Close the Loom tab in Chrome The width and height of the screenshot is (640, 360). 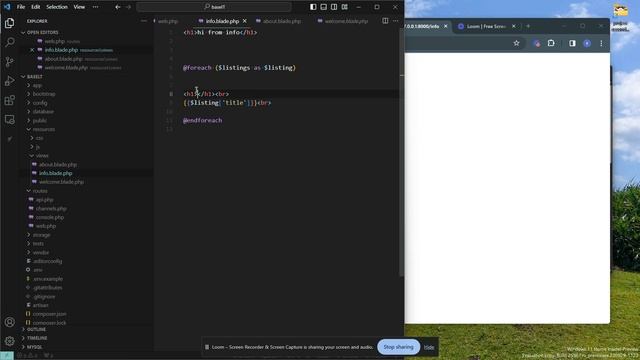(513, 26)
